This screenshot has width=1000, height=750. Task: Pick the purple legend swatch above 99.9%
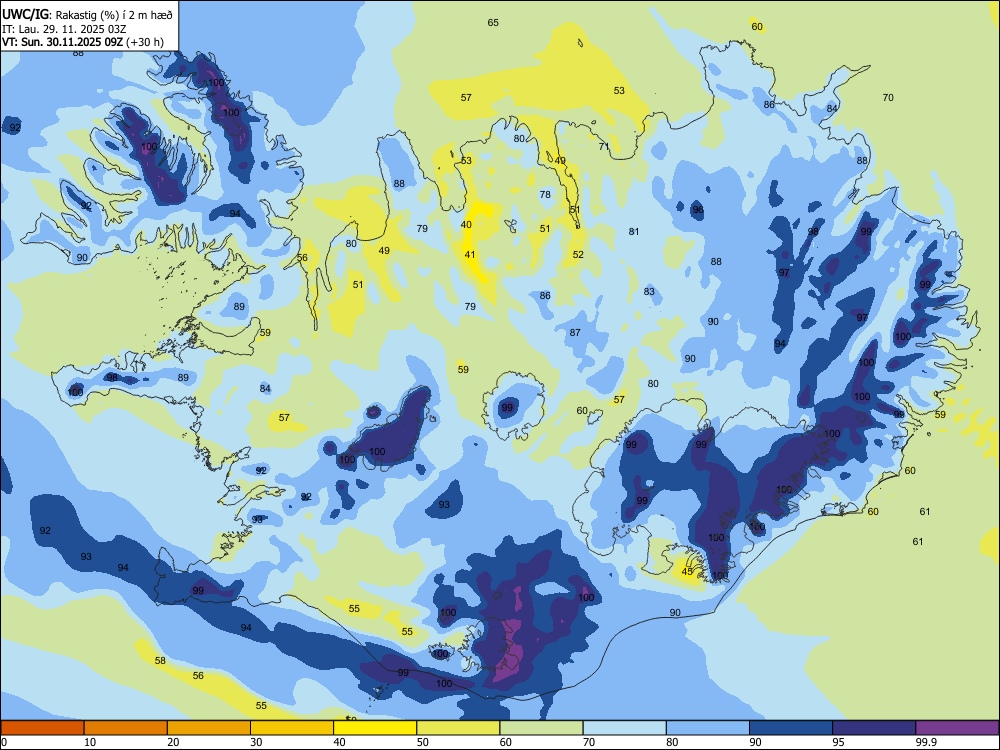tap(957, 728)
